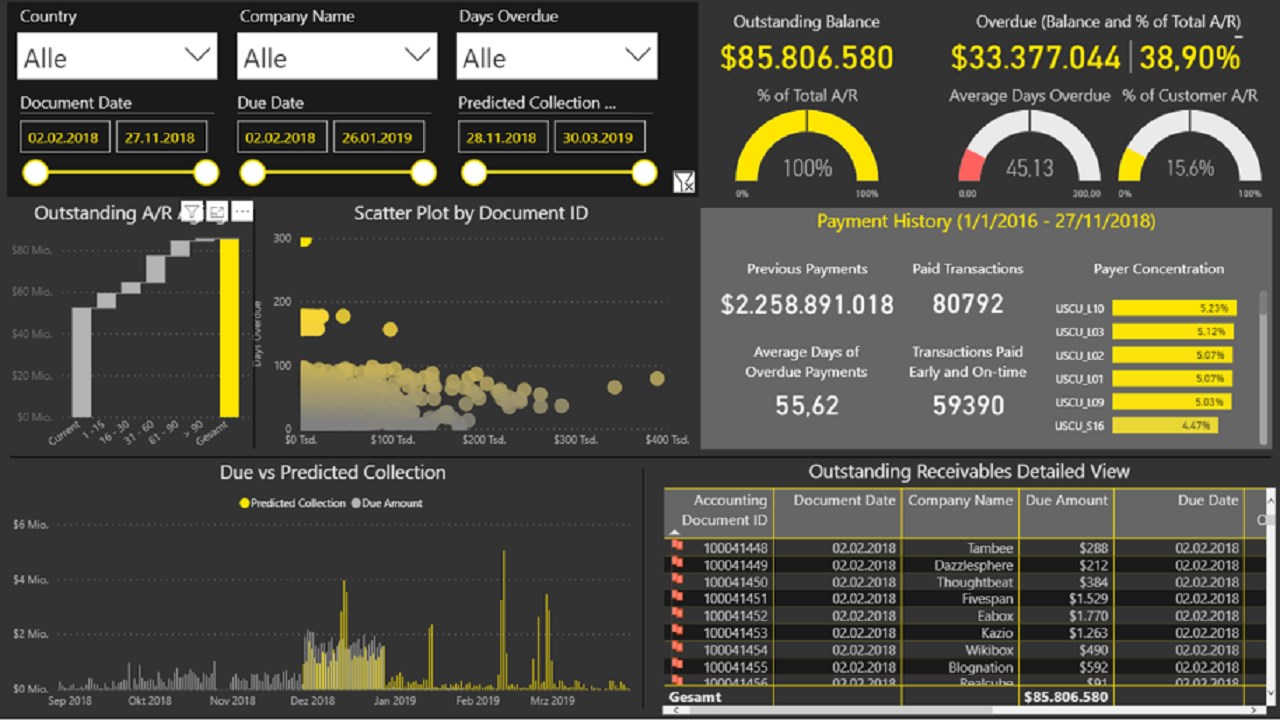1280x720 pixels.
Task: Click the focus mode icon on A/R chart
Action: pos(217,211)
